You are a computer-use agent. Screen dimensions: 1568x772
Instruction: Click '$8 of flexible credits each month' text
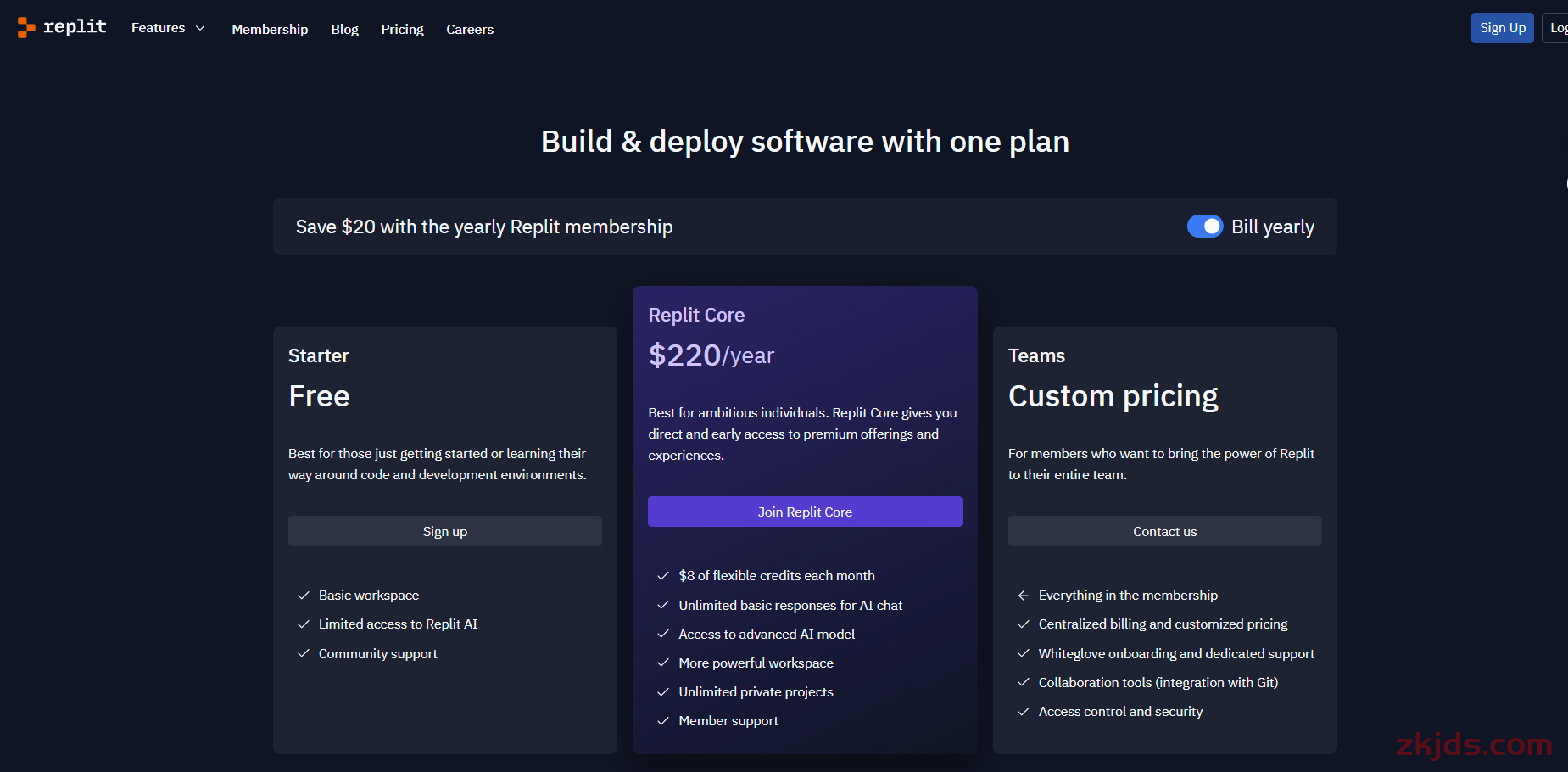(x=777, y=576)
